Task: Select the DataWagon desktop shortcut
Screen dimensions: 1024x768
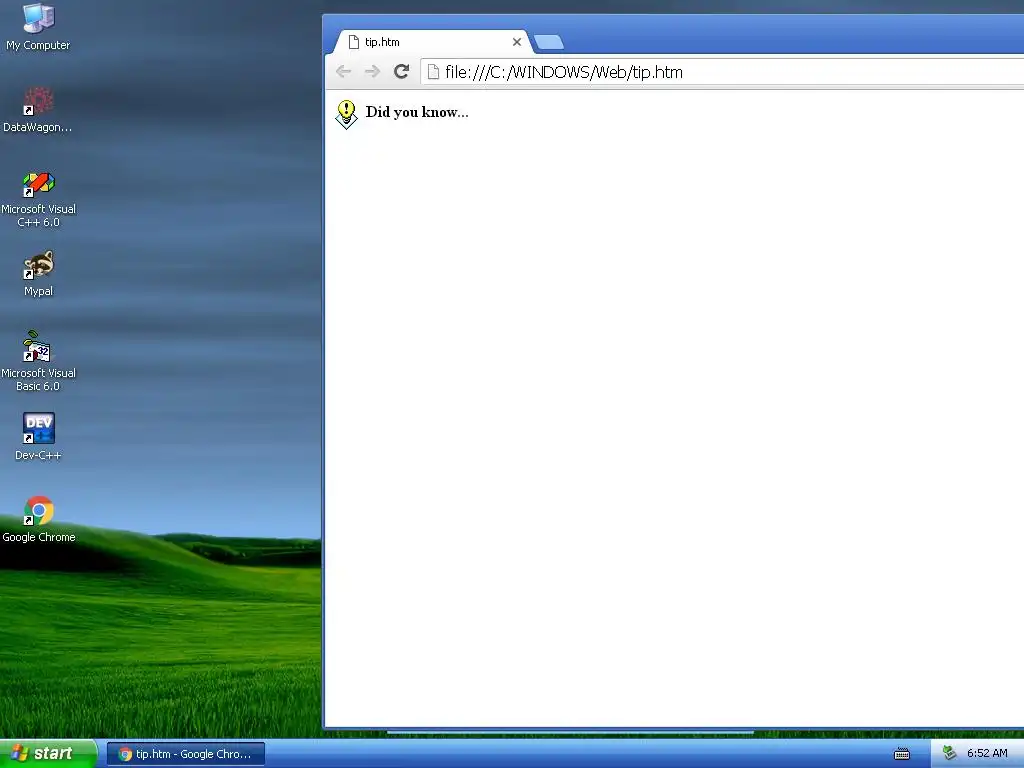Action: coord(38,109)
